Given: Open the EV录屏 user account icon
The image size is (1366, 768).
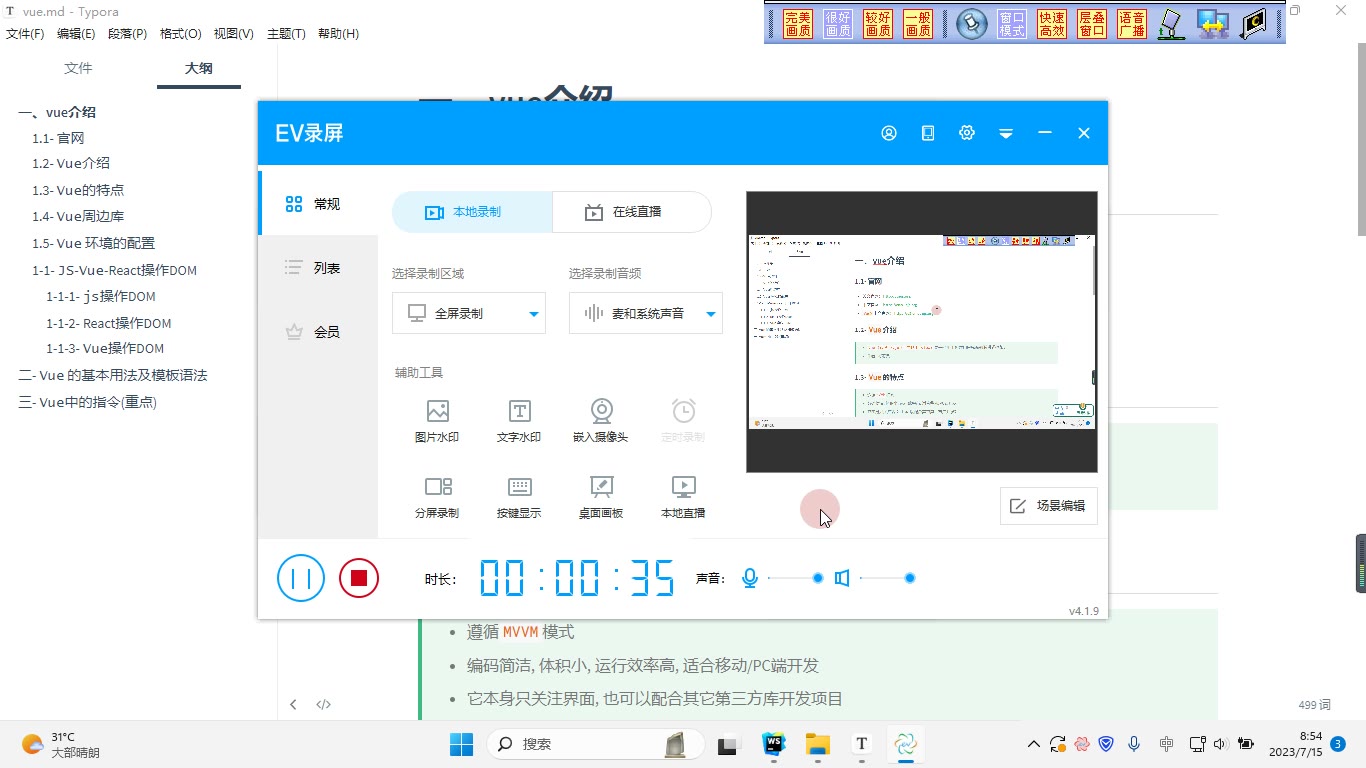Looking at the screenshot, I should [889, 133].
